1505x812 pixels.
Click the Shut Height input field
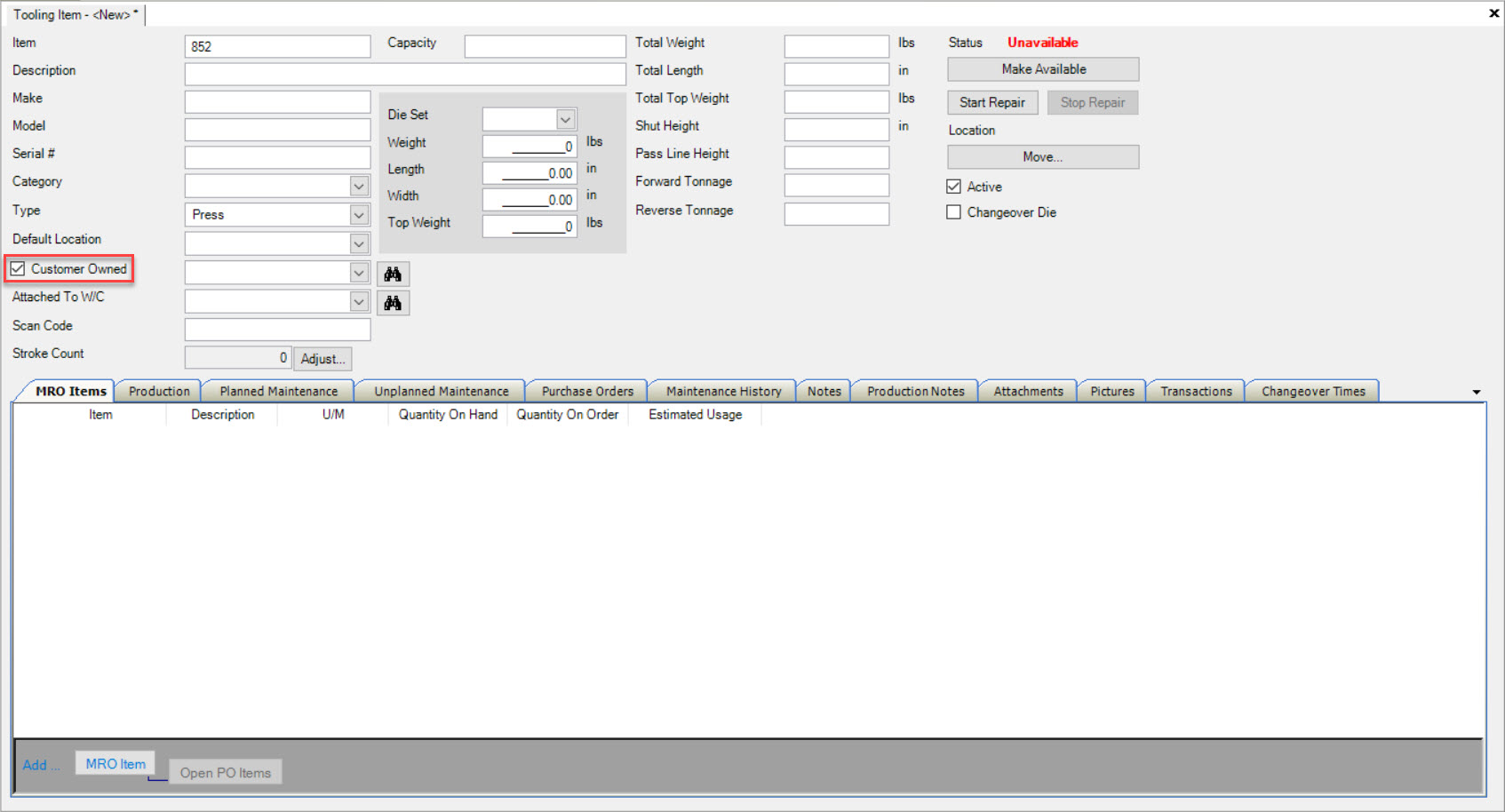[836, 130]
